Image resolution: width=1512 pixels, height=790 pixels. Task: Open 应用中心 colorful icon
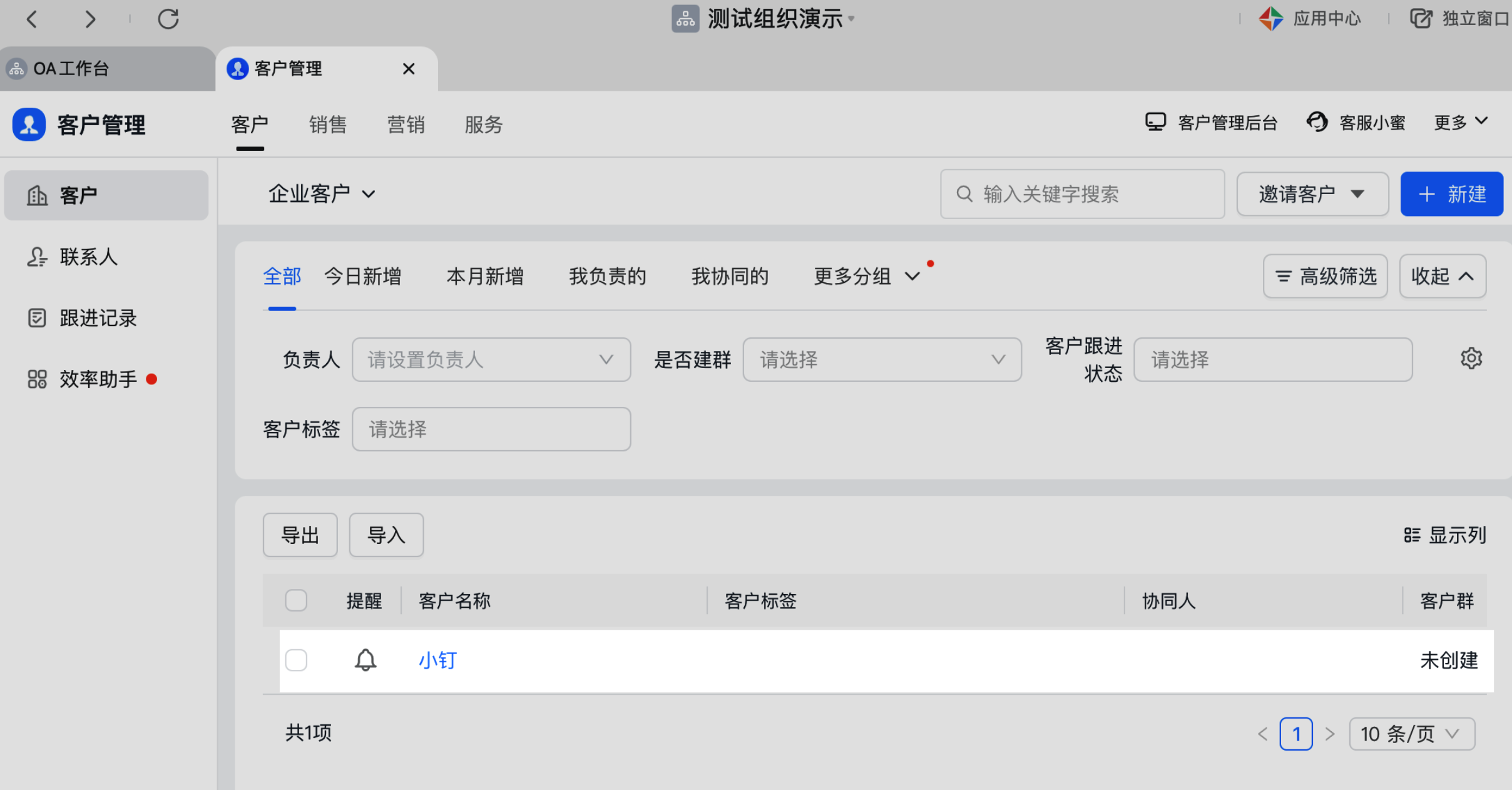coord(1271,19)
